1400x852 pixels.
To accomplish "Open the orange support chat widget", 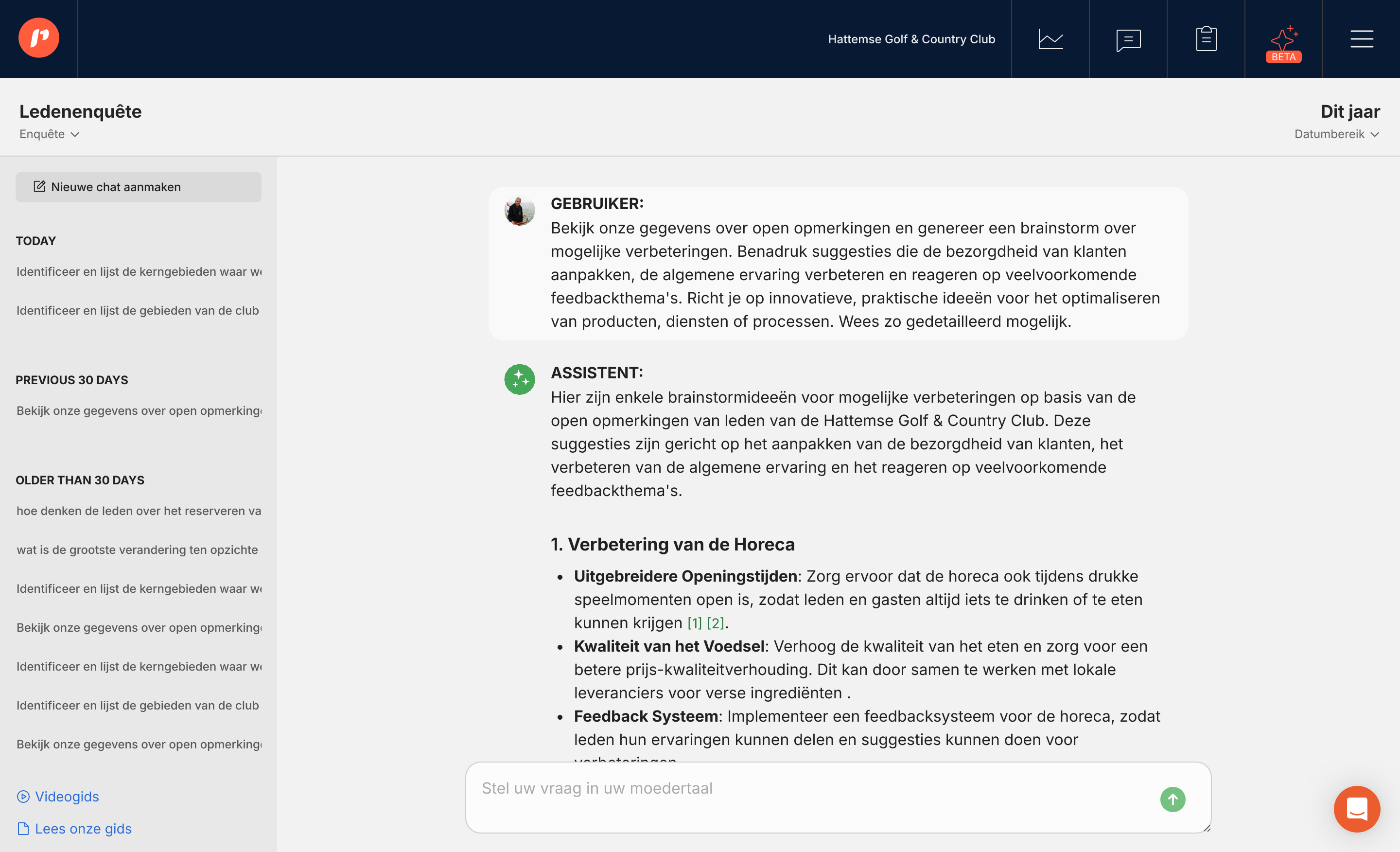I will [x=1356, y=808].
